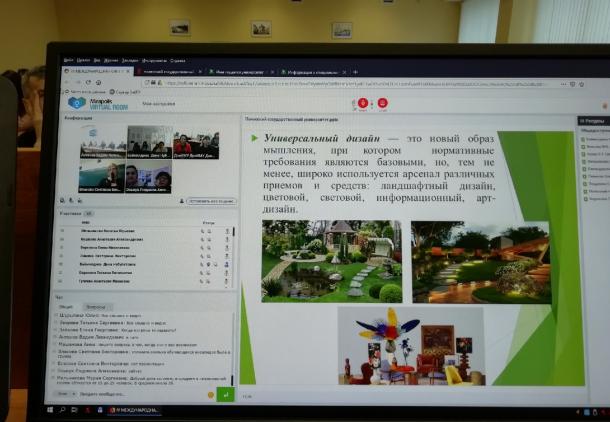Click the Mirapolis Virtual Room logo
This screenshot has height=422, width=610.
tap(90, 103)
